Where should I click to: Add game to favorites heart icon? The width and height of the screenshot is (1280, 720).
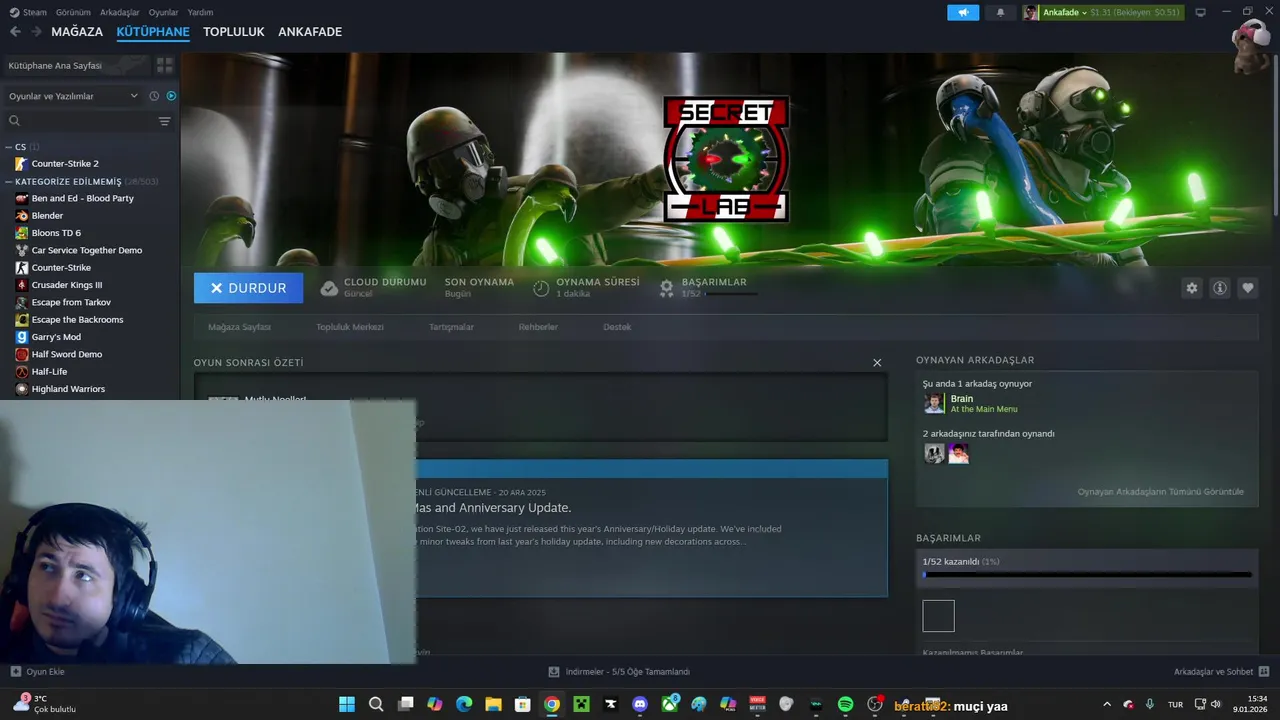click(1248, 288)
